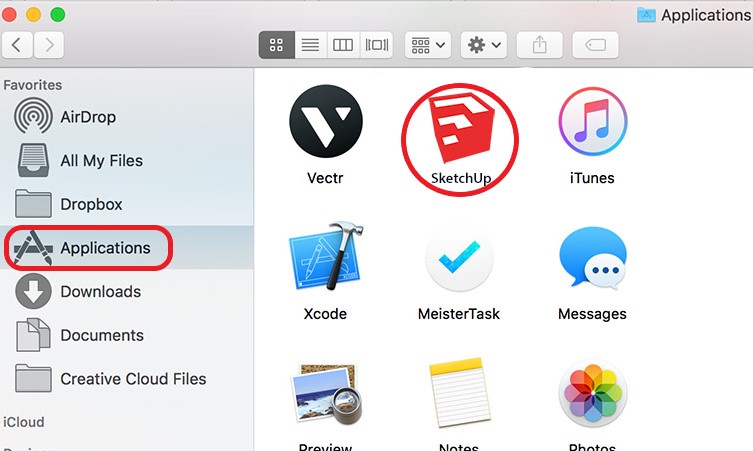The width and height of the screenshot is (753, 451).
Task: Select the Preview app icon
Action: (x=326, y=394)
